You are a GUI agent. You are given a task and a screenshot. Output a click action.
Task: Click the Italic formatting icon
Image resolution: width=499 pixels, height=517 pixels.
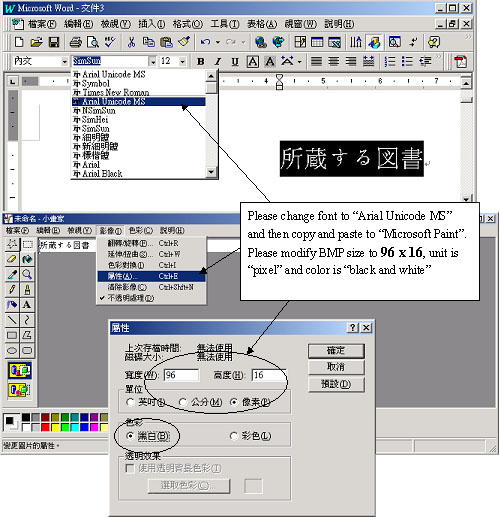click(218, 61)
